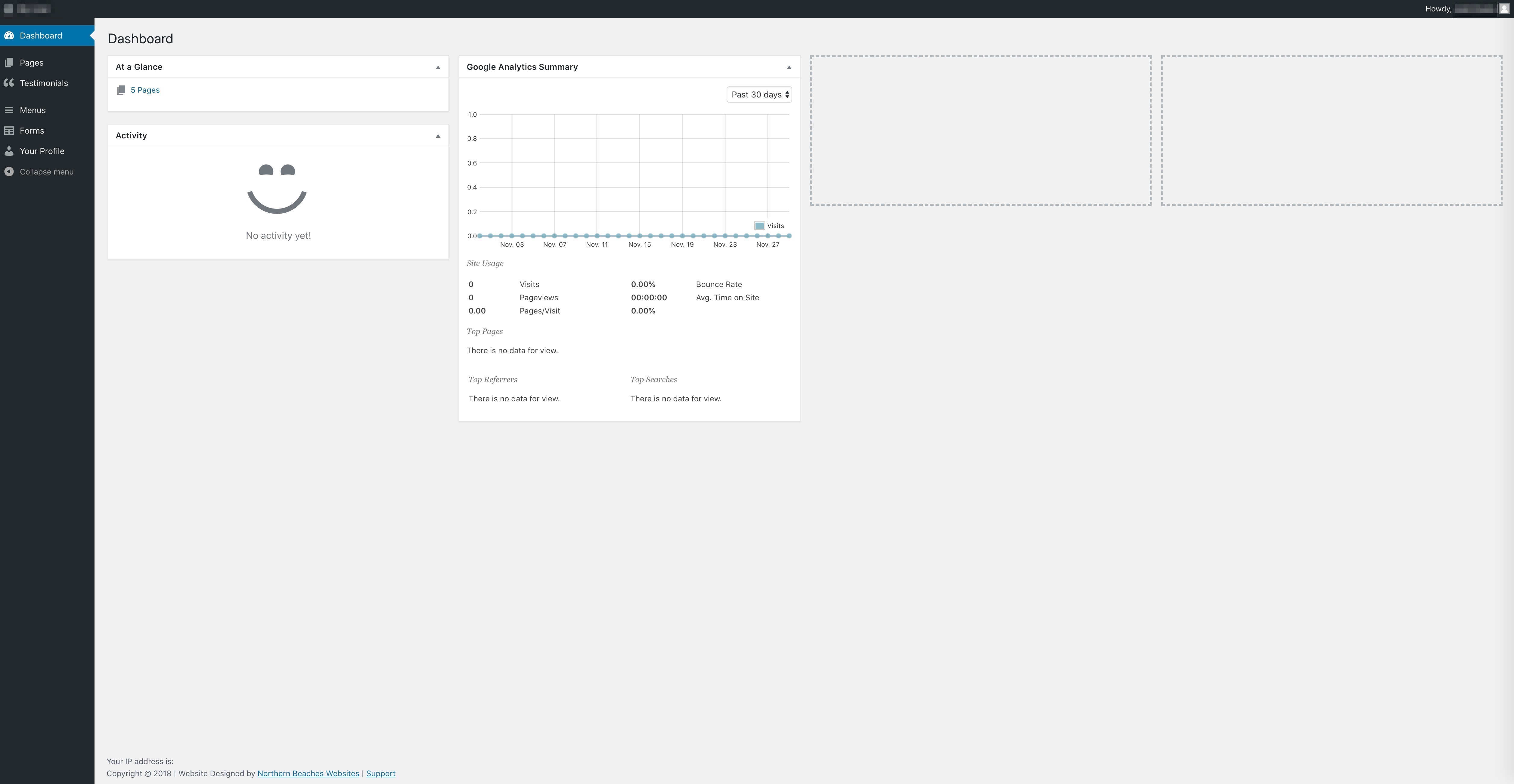Click the Visits legend color swatch

pos(759,226)
